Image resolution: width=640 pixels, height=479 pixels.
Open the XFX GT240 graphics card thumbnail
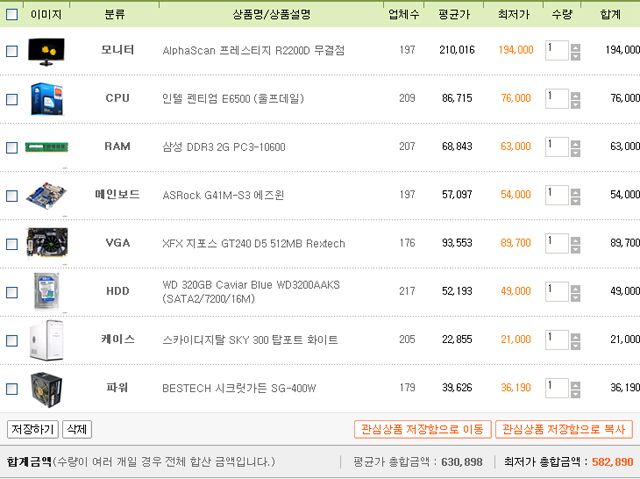47,242
